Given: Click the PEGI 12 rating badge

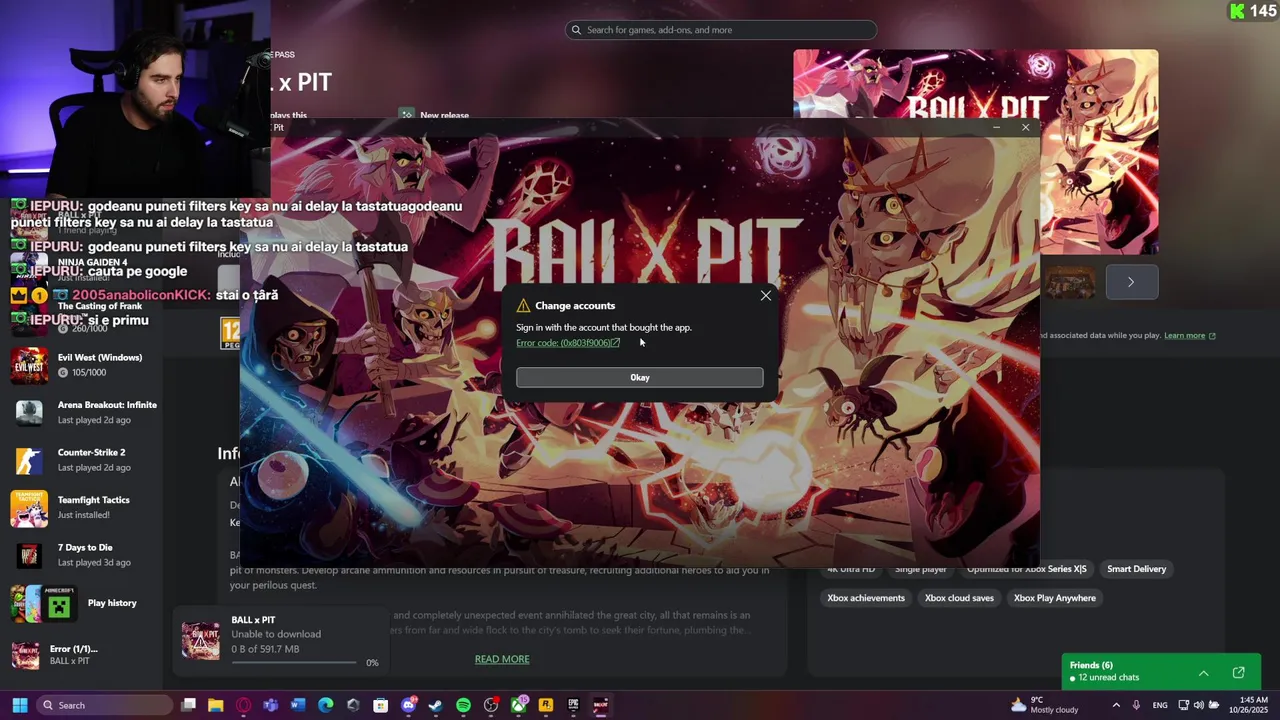Looking at the screenshot, I should 230,333.
